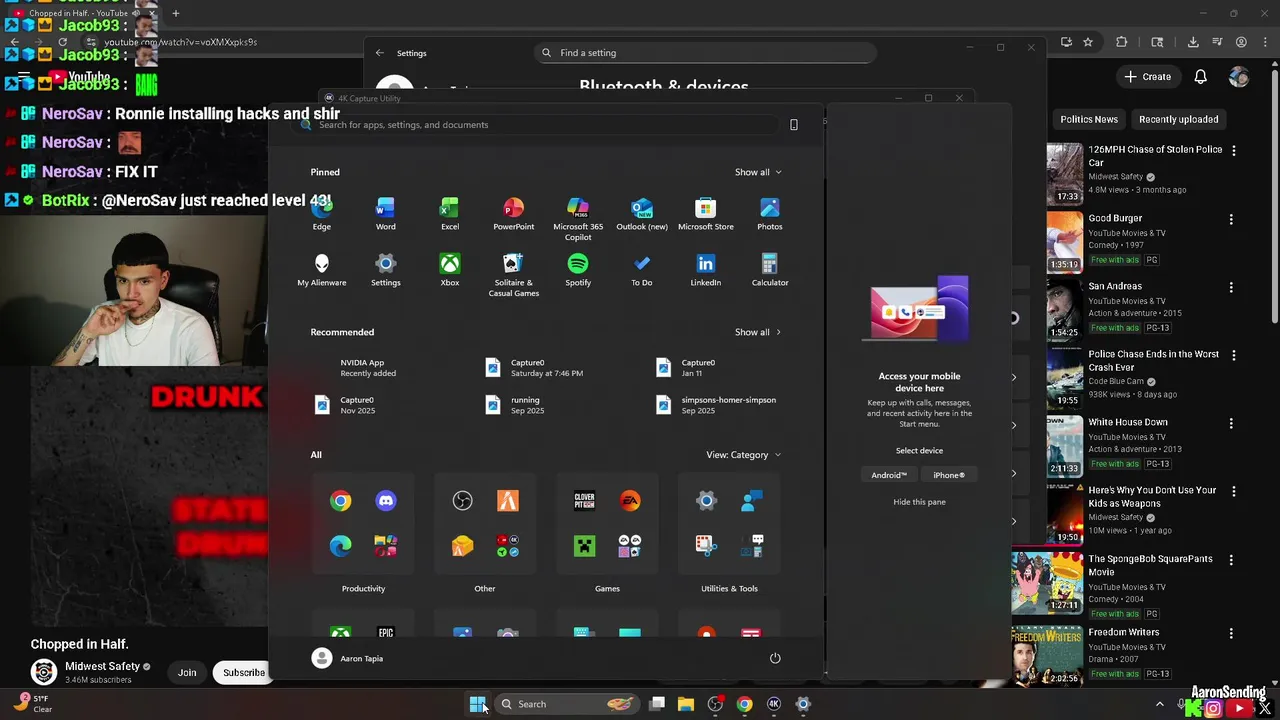Open Outlook (new) pinned app
The image size is (1280, 720).
coord(642,214)
